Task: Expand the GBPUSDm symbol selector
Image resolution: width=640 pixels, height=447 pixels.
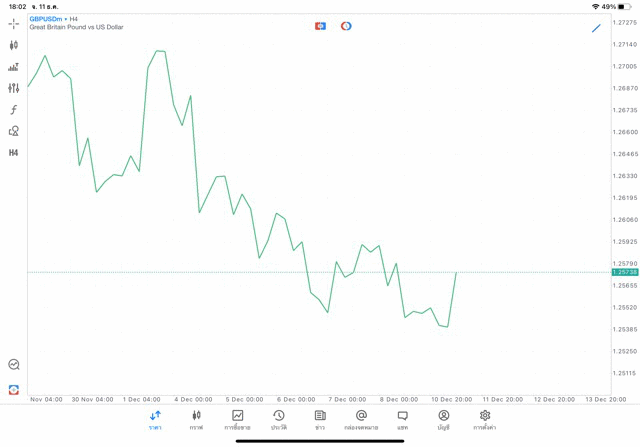Action: (46, 19)
